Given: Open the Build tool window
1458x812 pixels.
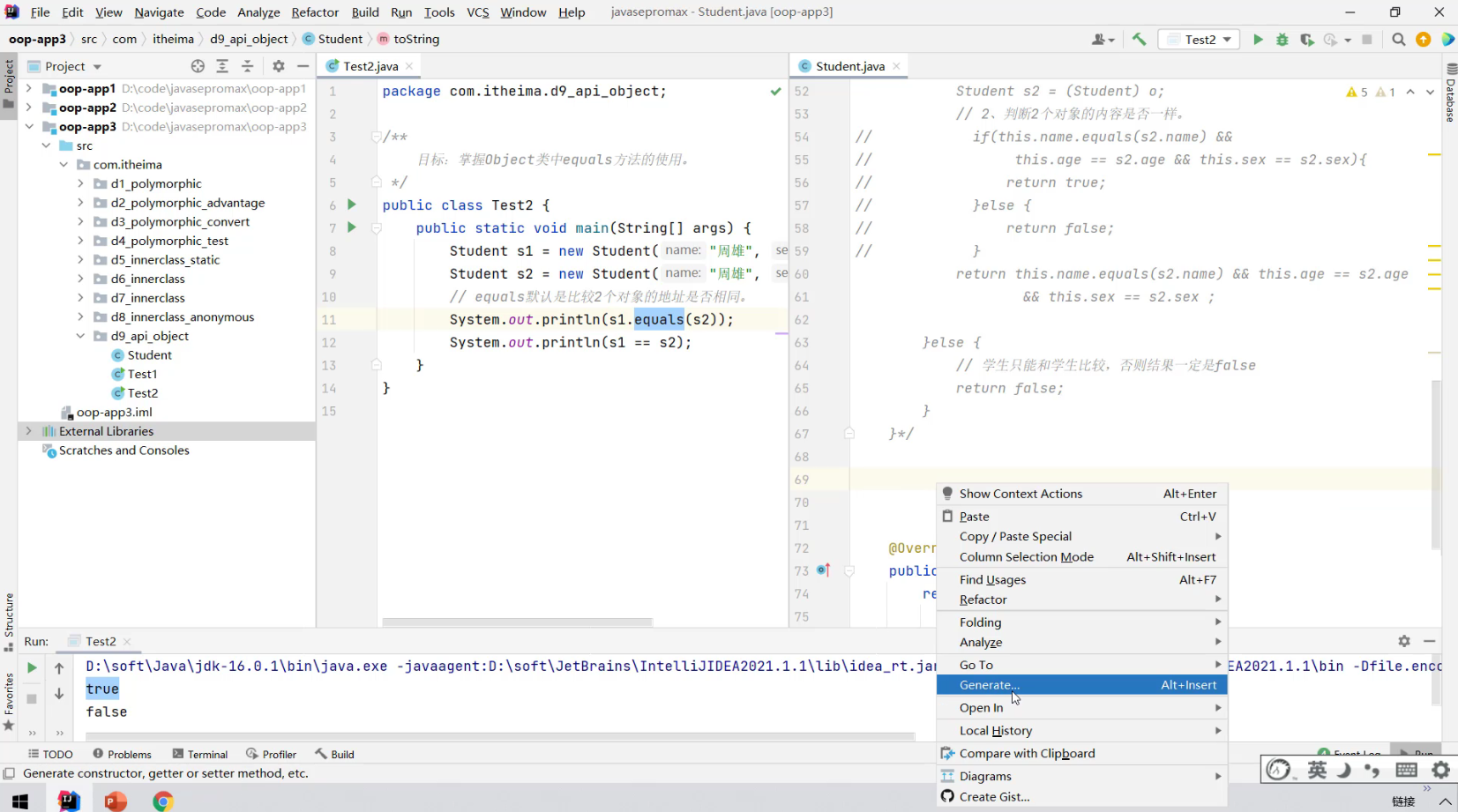Looking at the screenshot, I should tap(334, 754).
